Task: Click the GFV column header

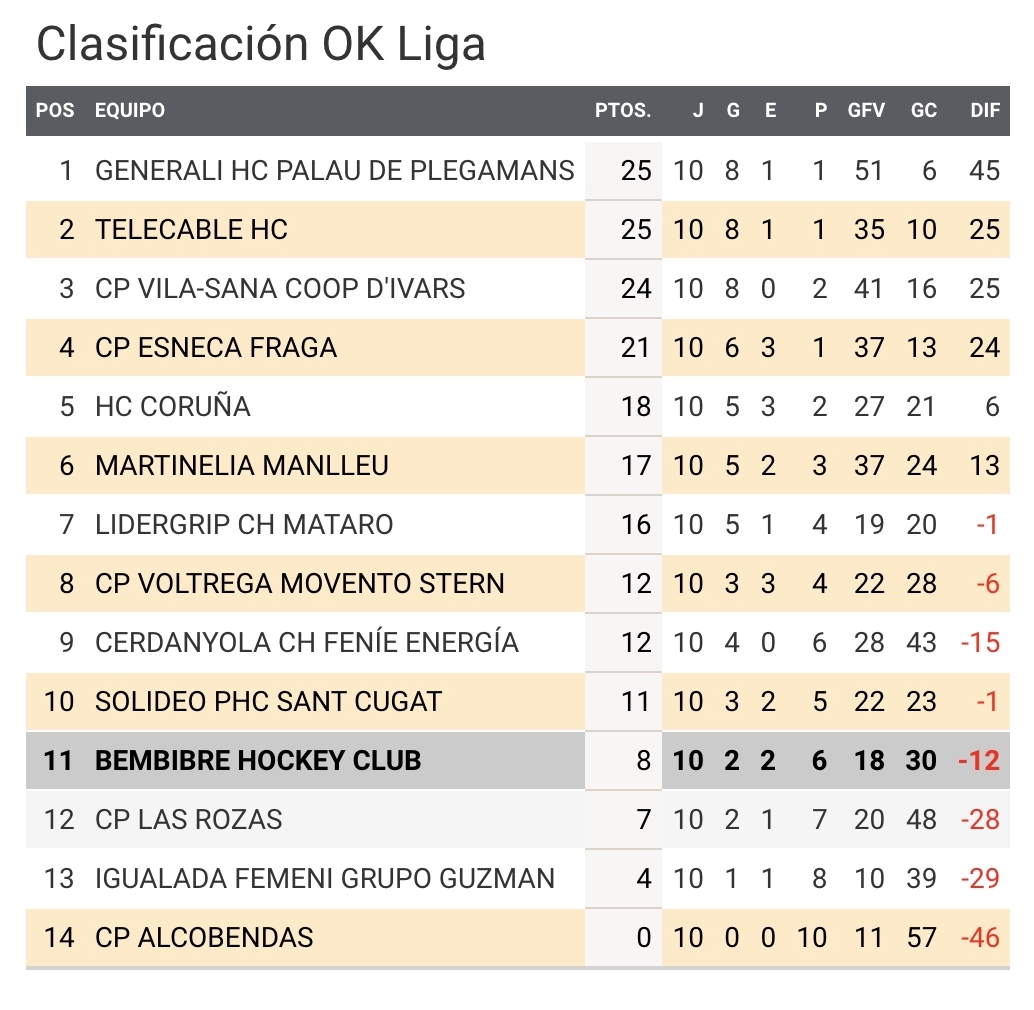Action: [x=866, y=110]
